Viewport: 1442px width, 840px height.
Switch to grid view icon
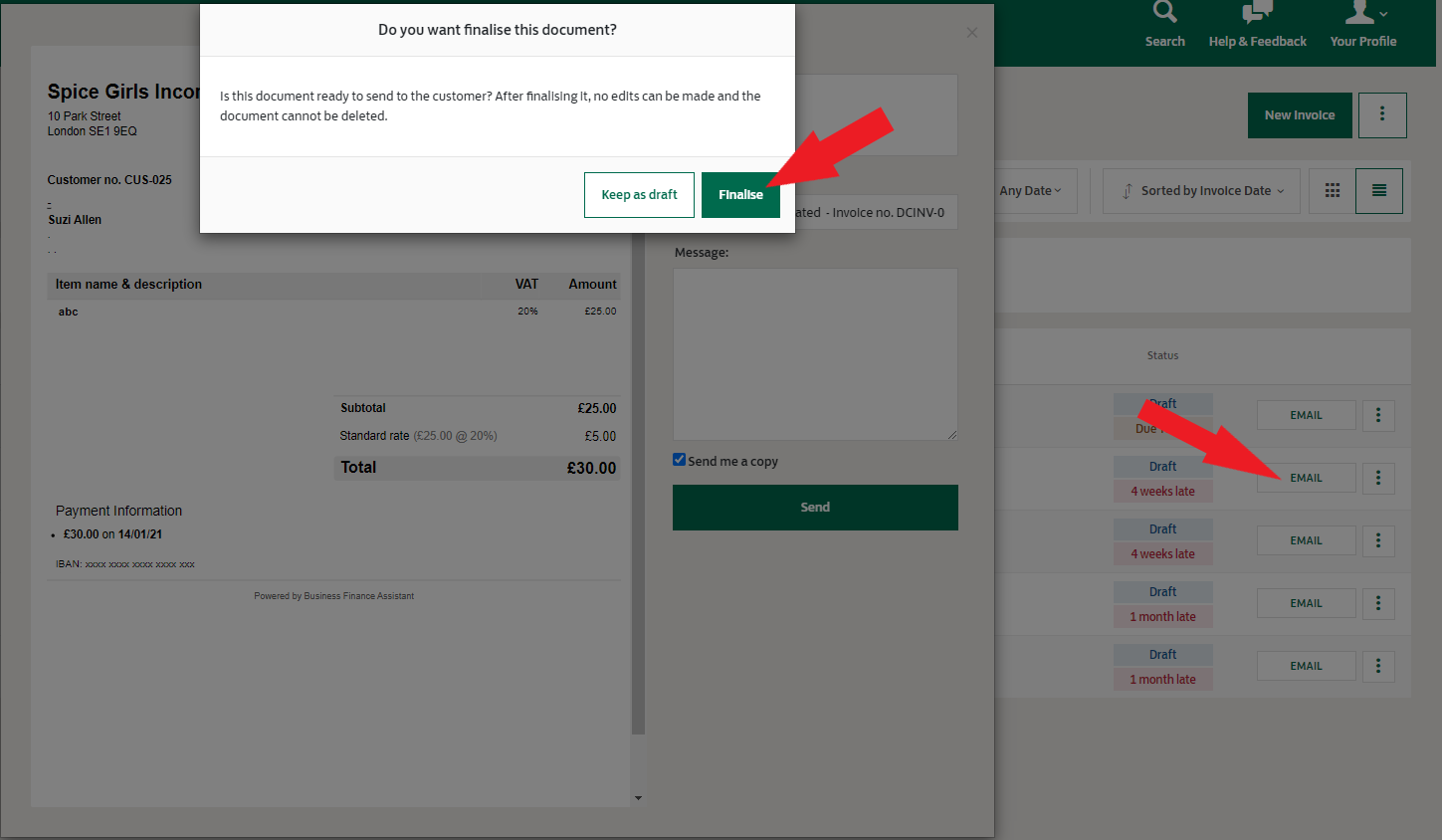pyautogui.click(x=1332, y=190)
